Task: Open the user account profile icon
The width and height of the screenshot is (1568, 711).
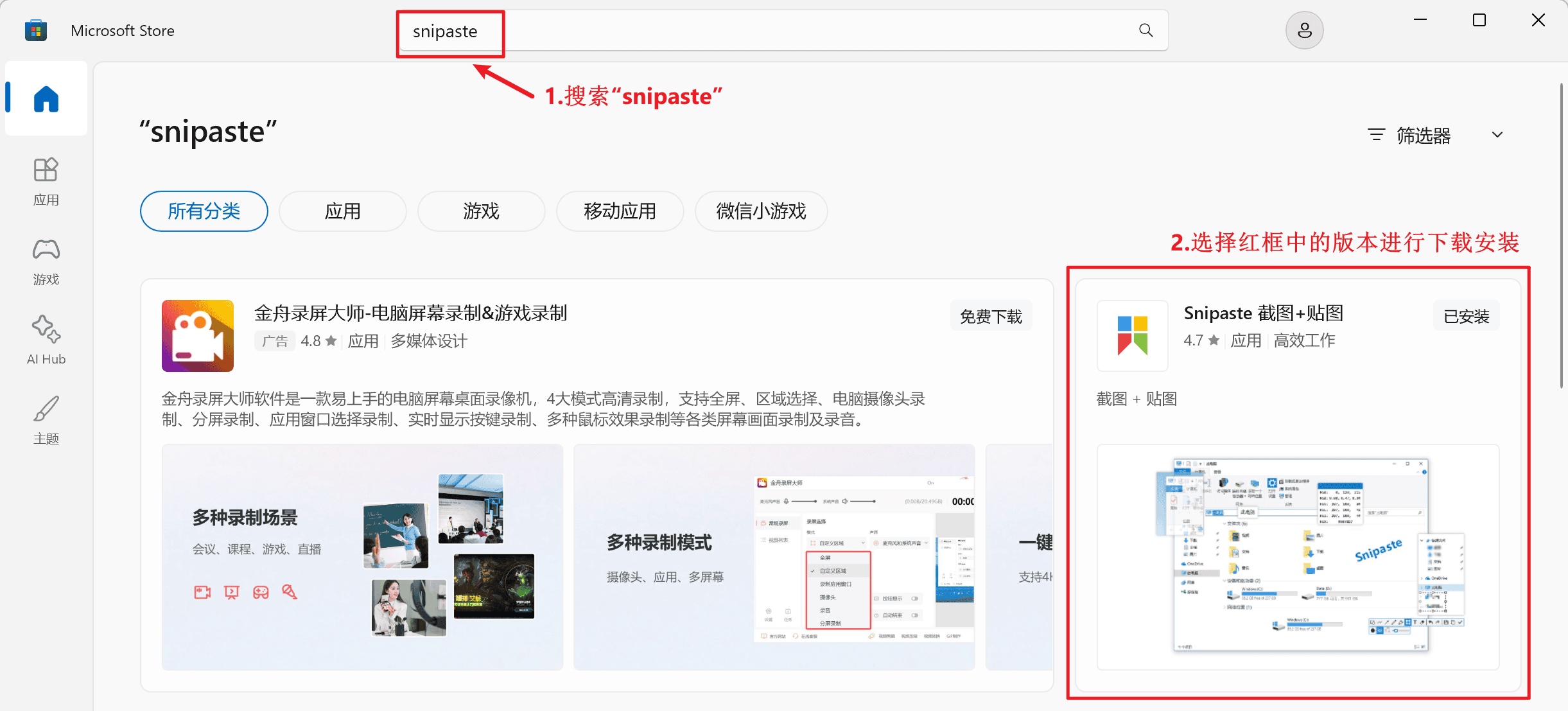Action: pyautogui.click(x=1304, y=30)
